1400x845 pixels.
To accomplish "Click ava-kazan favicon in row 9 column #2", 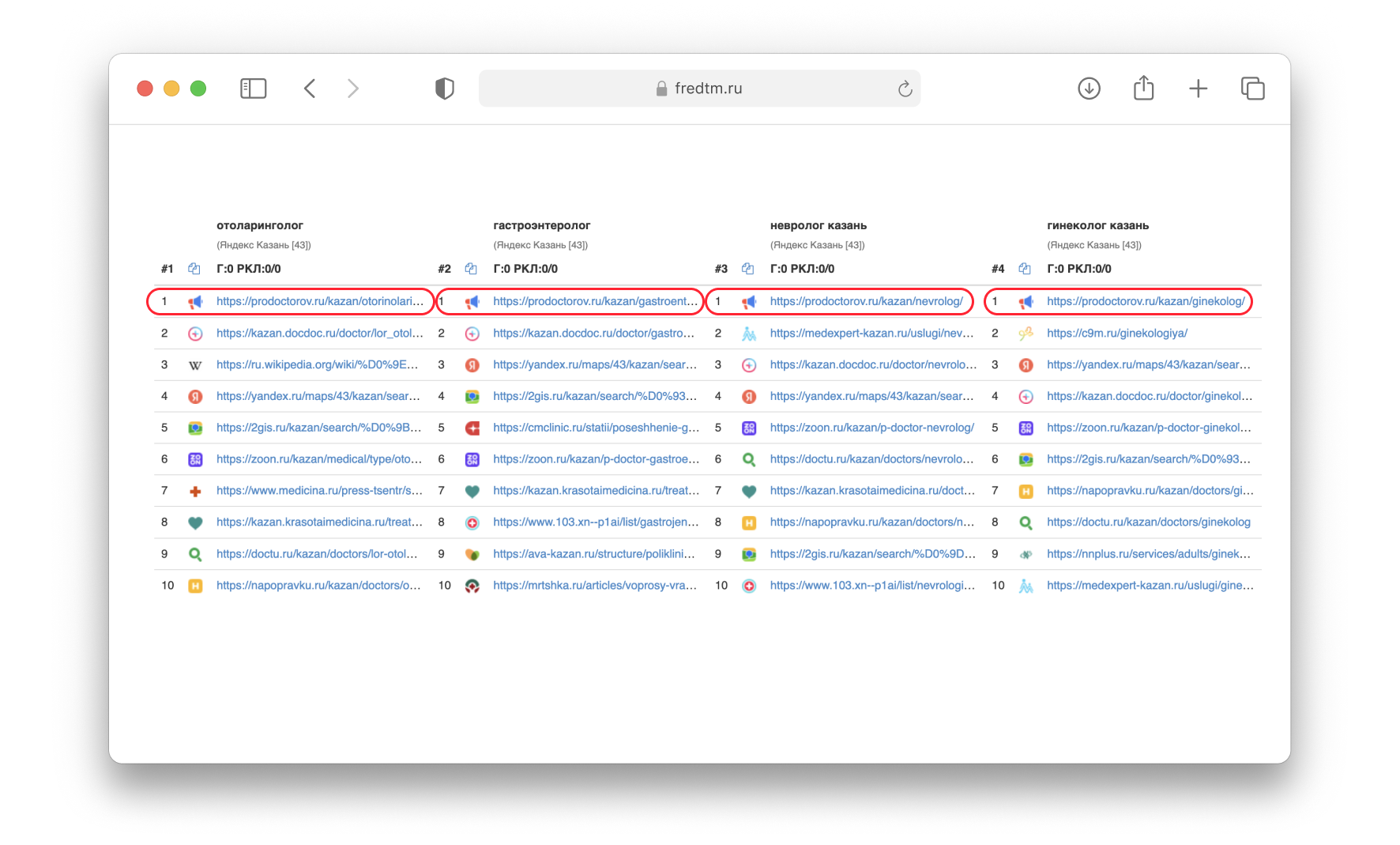I will [472, 554].
